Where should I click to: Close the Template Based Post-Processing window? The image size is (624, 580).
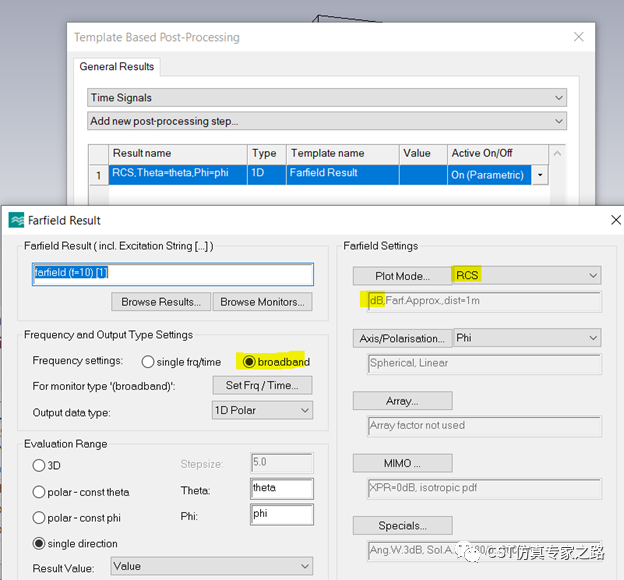tap(579, 37)
